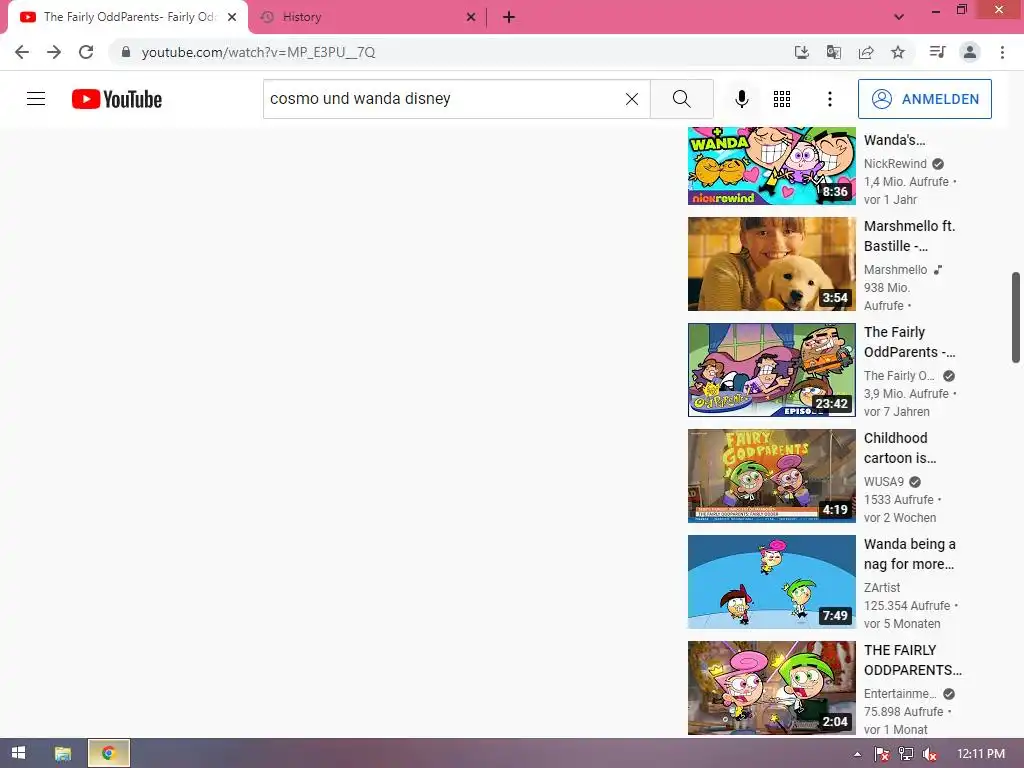This screenshot has width=1024, height=768.
Task: Show hidden system tray icons
Action: tap(857, 754)
